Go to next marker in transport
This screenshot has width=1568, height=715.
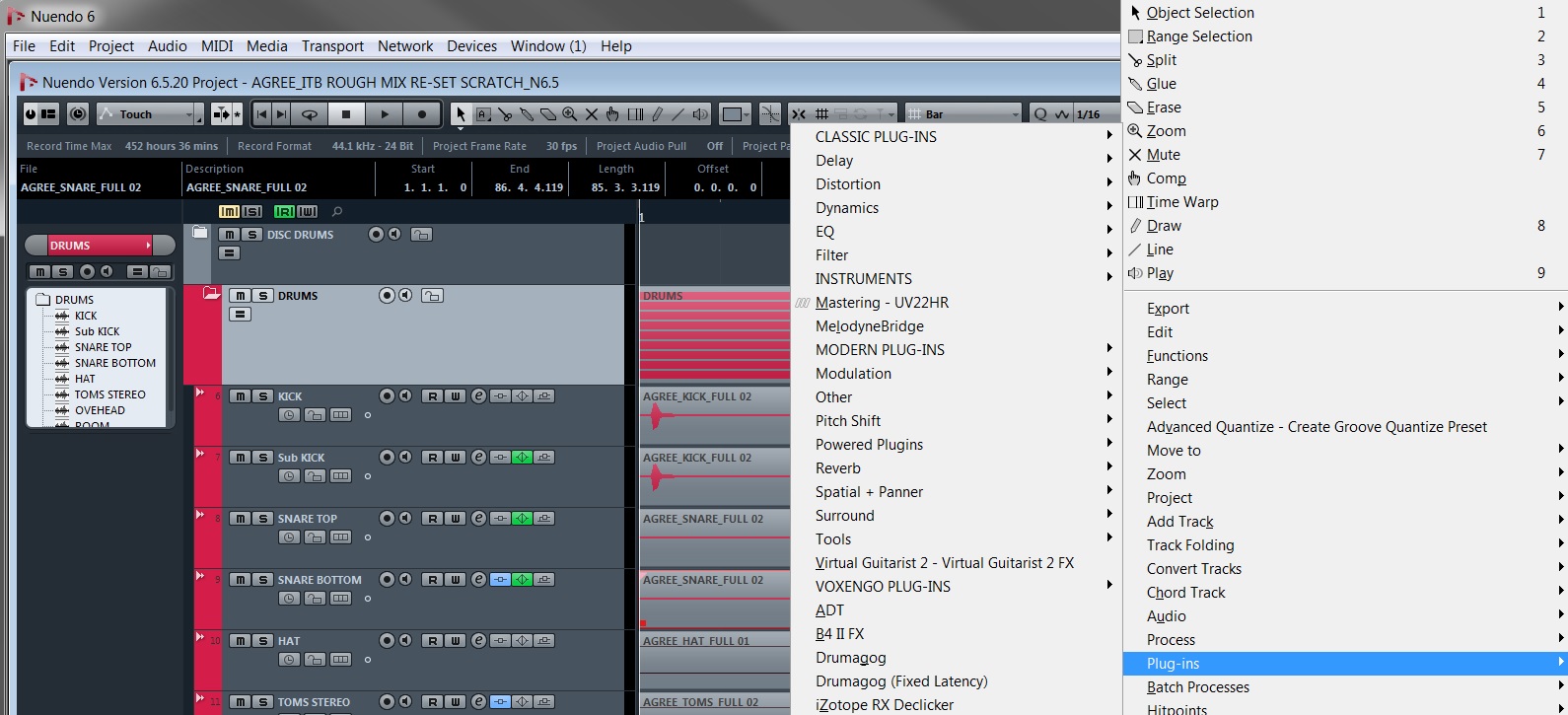(x=281, y=114)
